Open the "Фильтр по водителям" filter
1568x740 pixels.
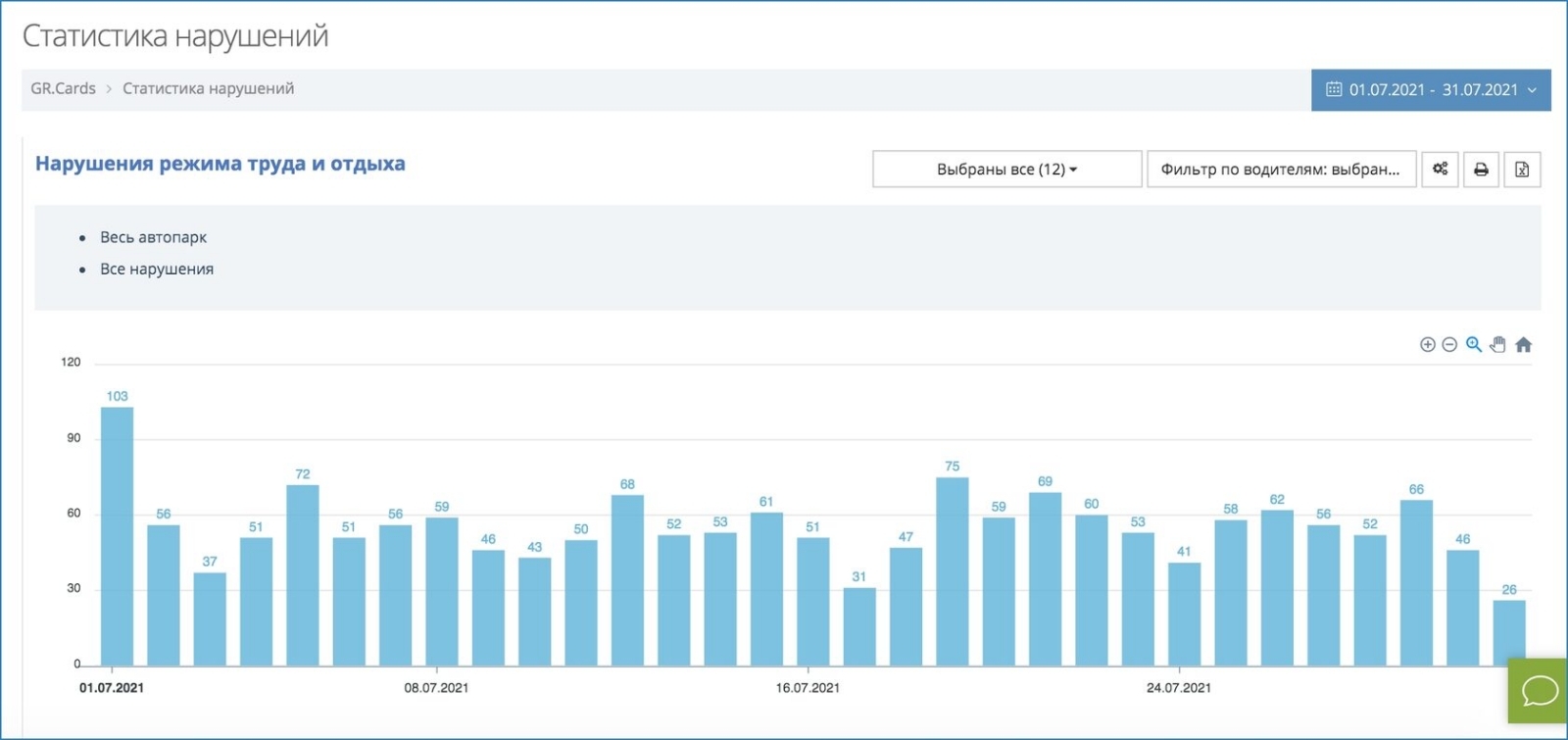pyautogui.click(x=1281, y=170)
